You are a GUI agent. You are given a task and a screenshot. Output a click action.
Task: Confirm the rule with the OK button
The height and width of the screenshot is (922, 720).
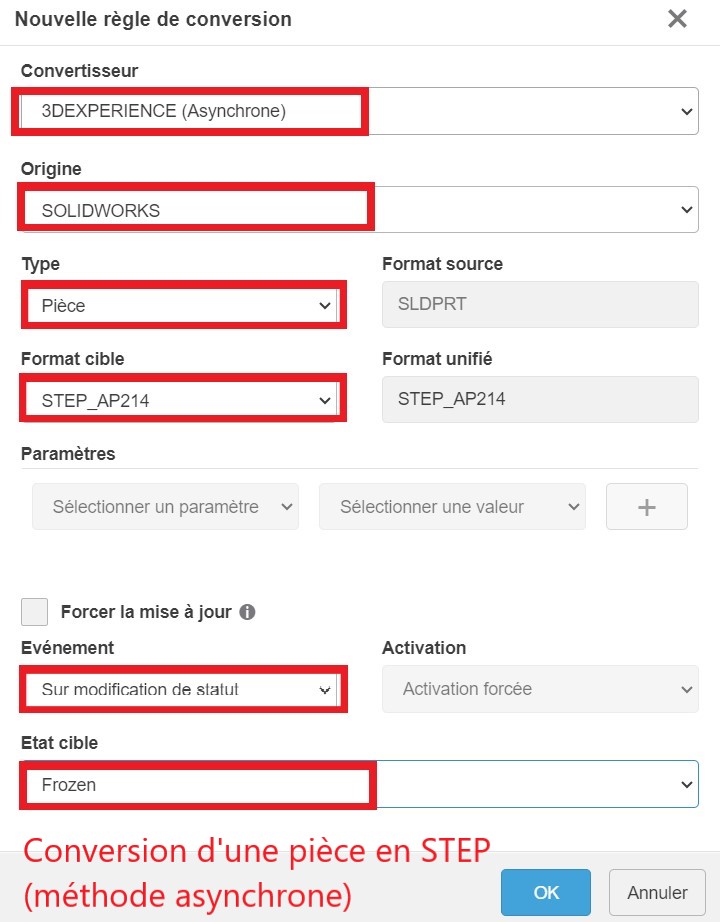pyautogui.click(x=546, y=892)
